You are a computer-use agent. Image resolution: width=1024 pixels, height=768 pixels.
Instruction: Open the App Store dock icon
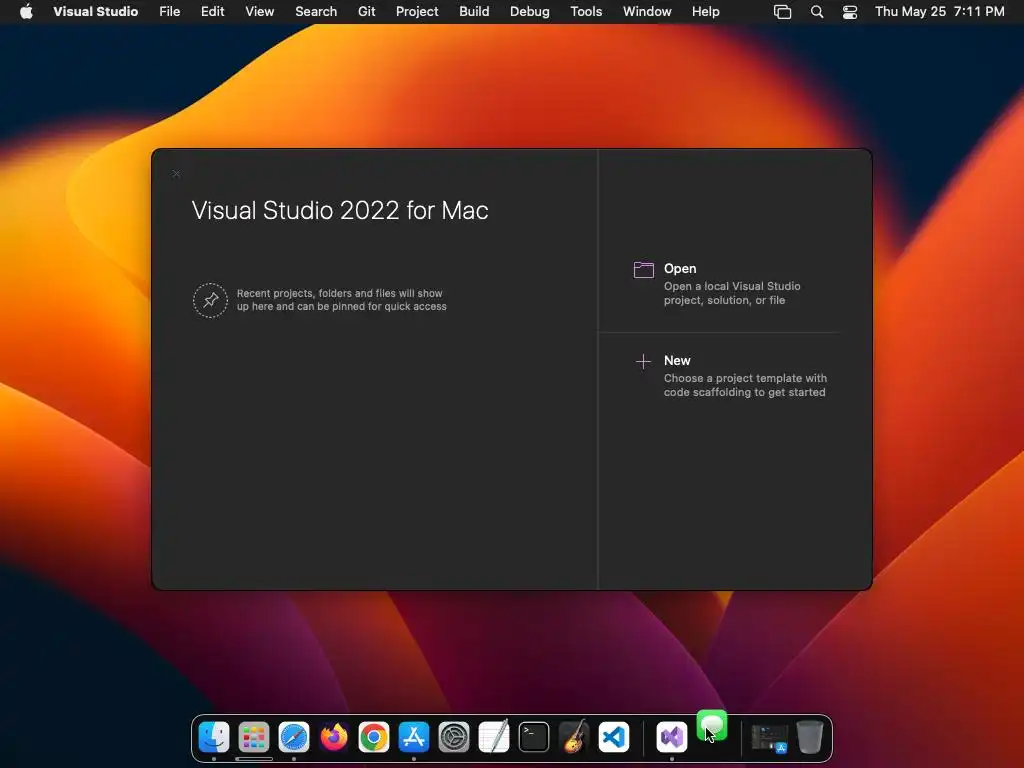click(414, 737)
